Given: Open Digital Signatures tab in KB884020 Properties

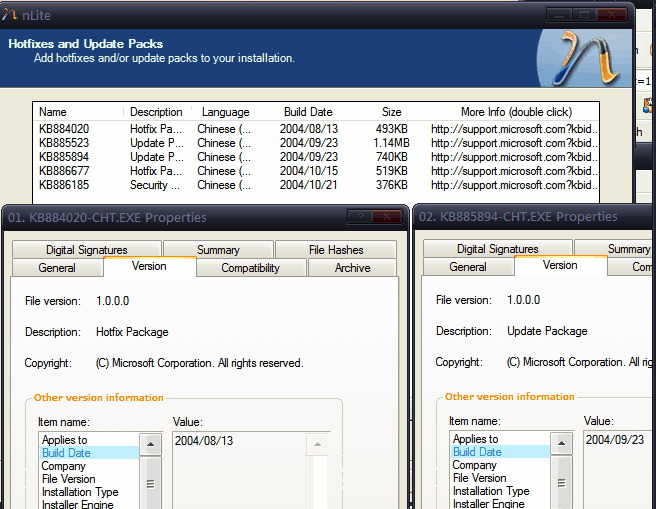Looking at the screenshot, I should click(x=87, y=249).
